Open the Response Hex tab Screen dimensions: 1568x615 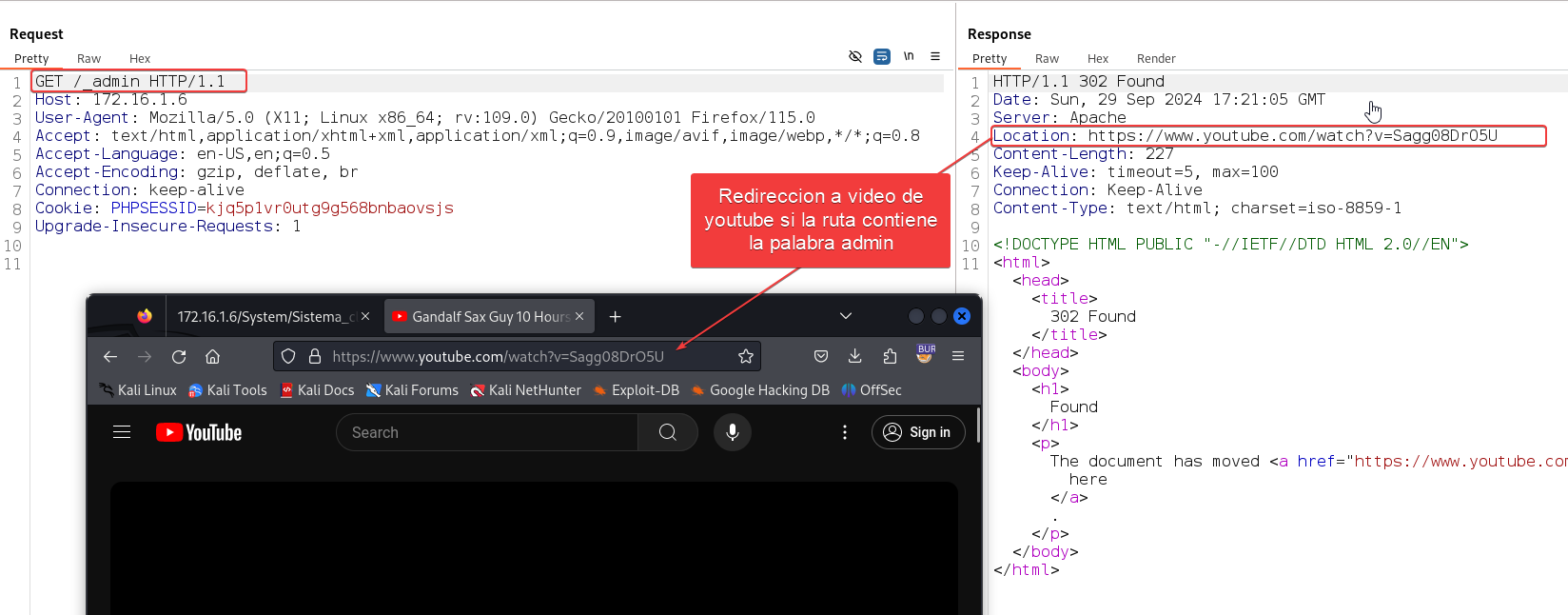coord(1097,59)
